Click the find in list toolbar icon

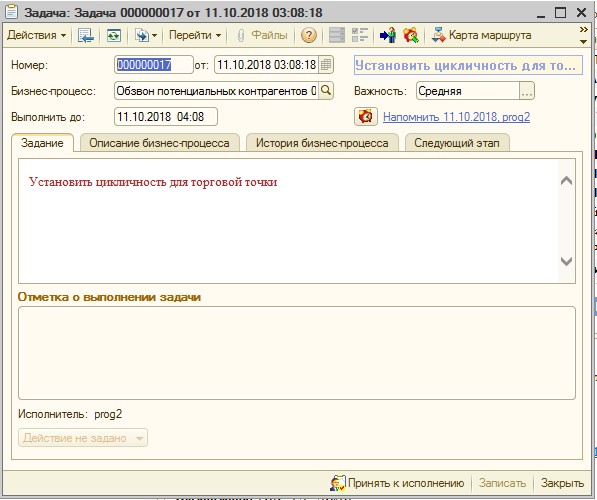tap(86, 36)
